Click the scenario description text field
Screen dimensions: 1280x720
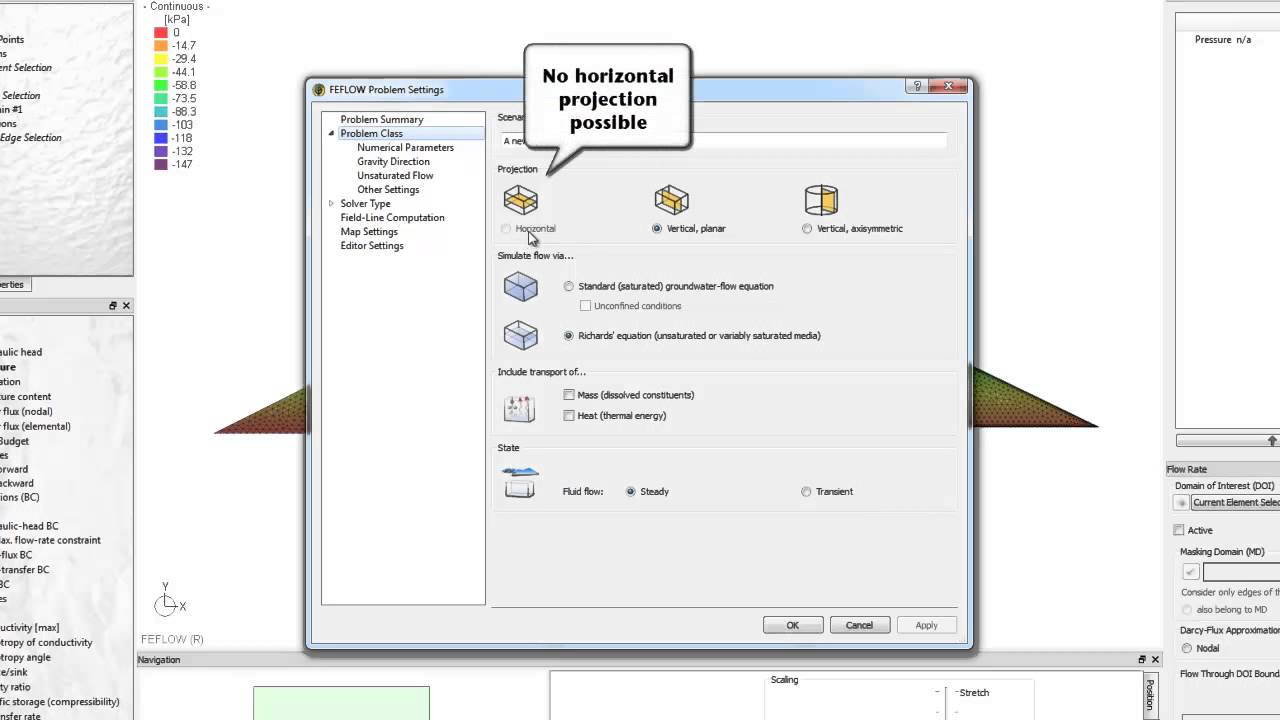[x=722, y=141]
